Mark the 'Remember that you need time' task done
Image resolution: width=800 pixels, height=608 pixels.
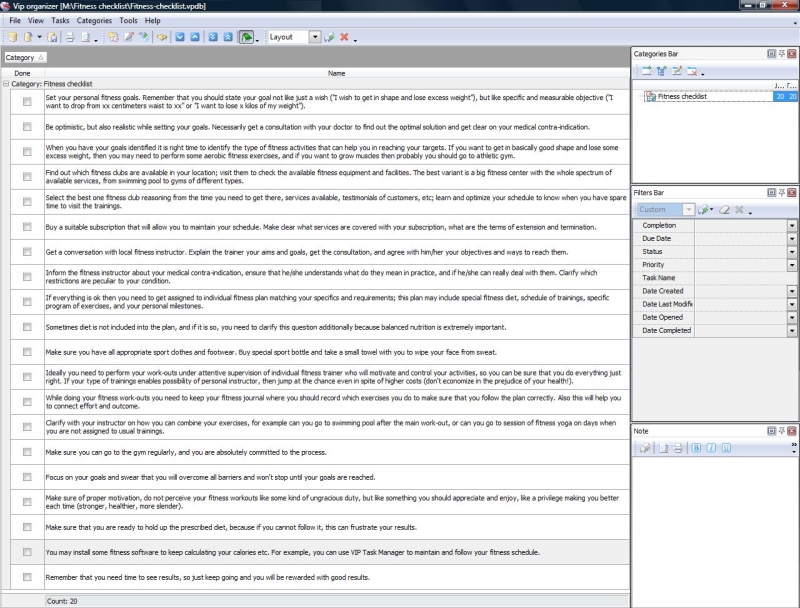pyautogui.click(x=27, y=578)
